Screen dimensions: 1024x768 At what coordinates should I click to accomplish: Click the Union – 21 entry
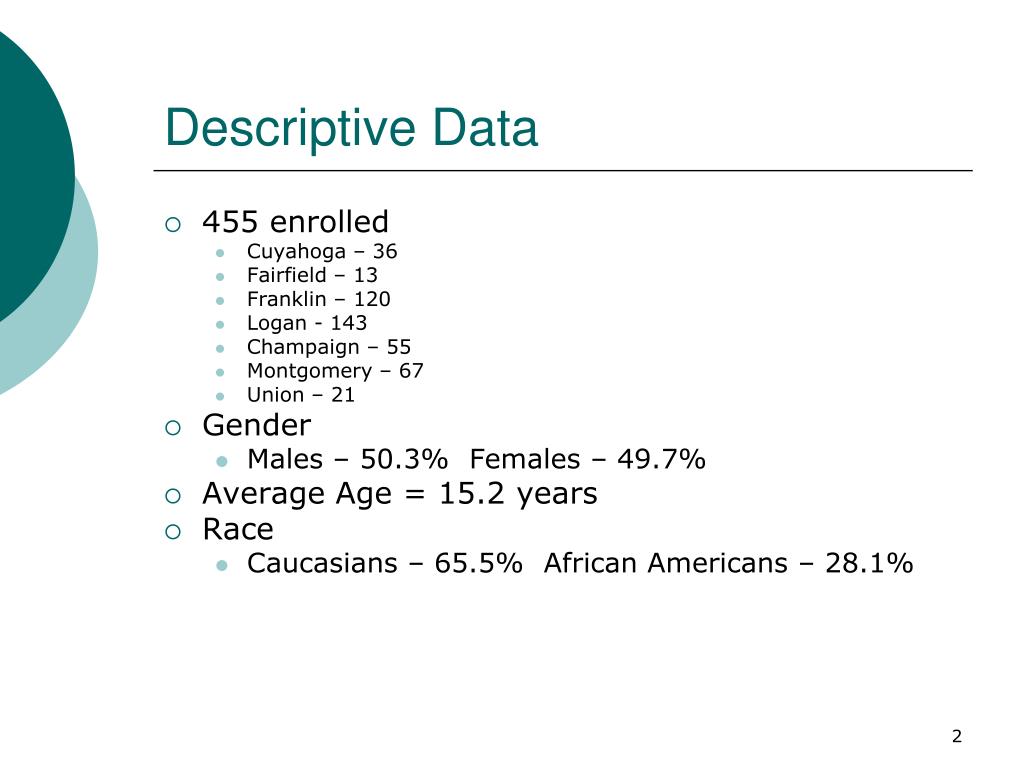click(x=301, y=395)
